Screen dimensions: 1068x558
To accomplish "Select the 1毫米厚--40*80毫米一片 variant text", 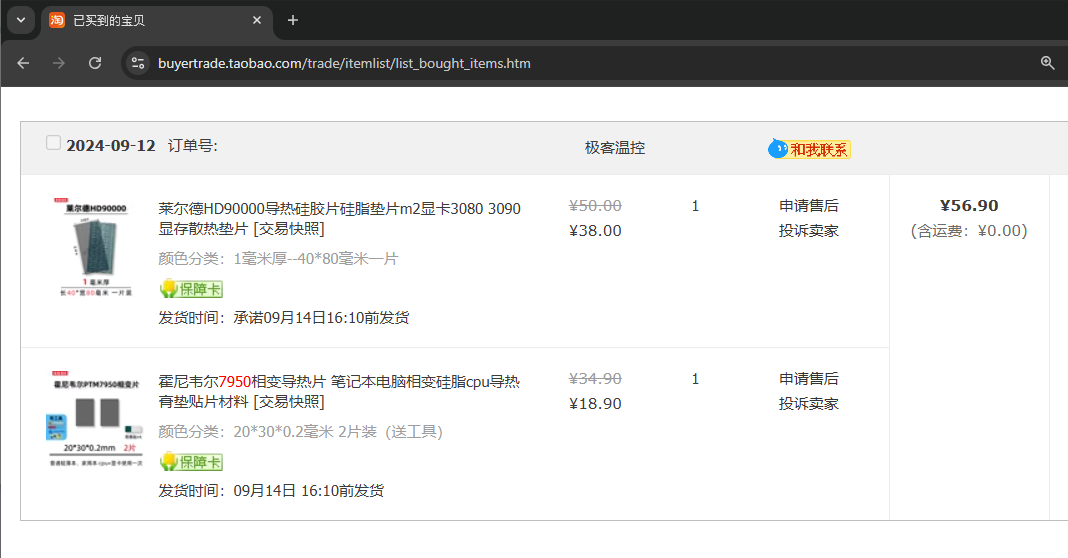I will (x=316, y=259).
